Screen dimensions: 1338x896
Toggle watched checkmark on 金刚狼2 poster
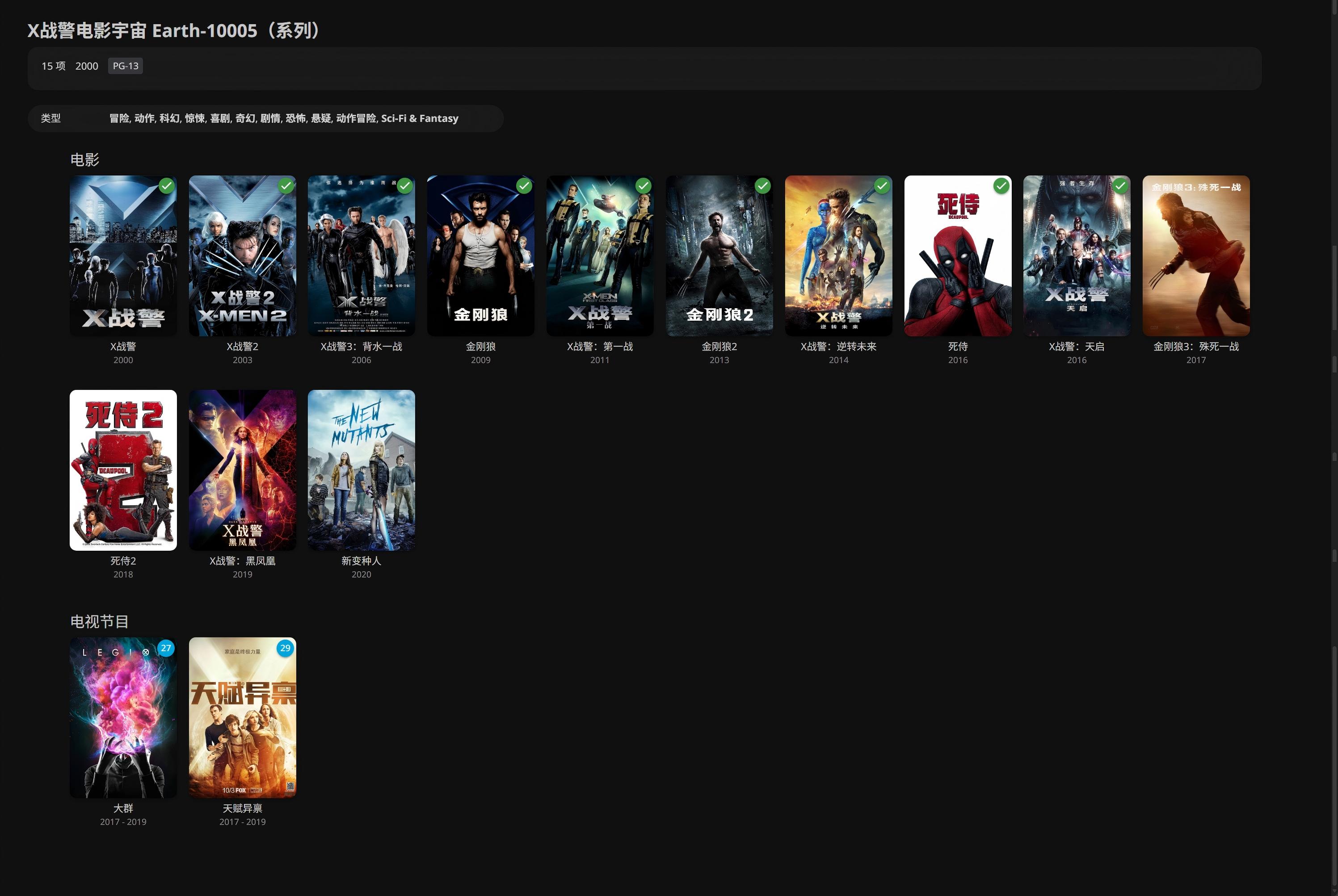(762, 186)
